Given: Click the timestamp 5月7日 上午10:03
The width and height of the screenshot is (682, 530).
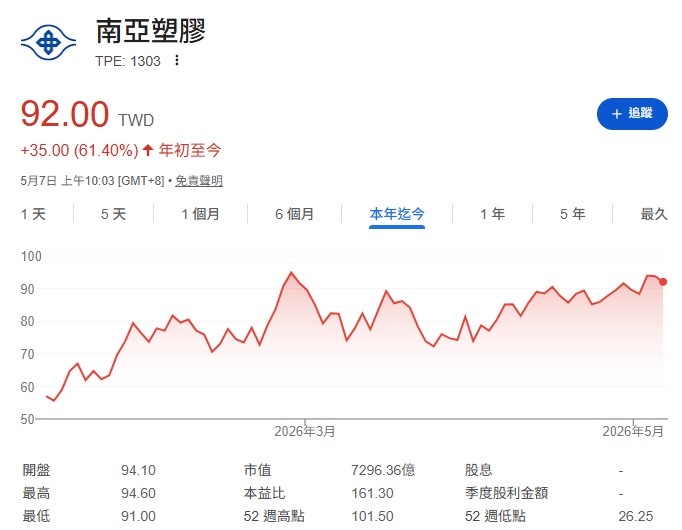Looking at the screenshot, I should tap(67, 181).
